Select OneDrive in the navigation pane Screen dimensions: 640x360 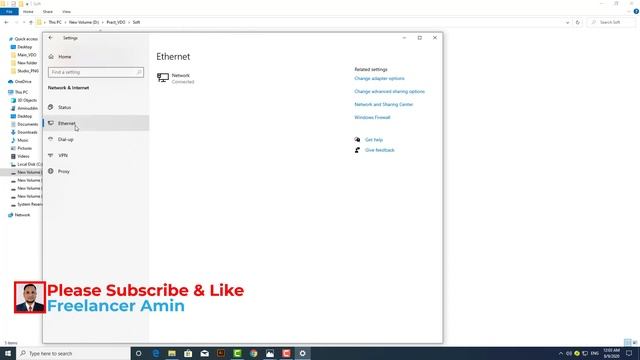[x=23, y=82]
